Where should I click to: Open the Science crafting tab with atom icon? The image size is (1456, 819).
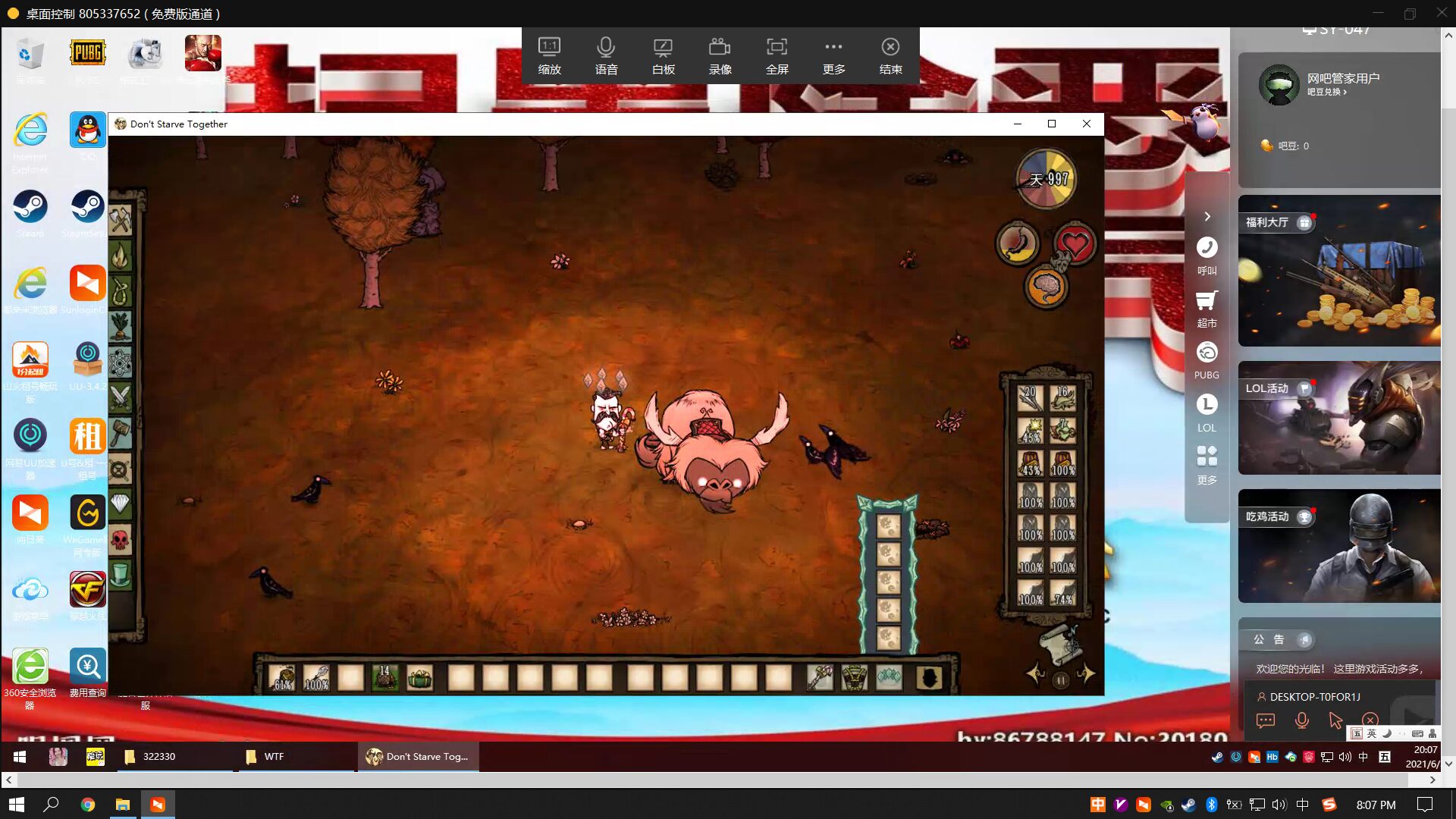pyautogui.click(x=120, y=362)
